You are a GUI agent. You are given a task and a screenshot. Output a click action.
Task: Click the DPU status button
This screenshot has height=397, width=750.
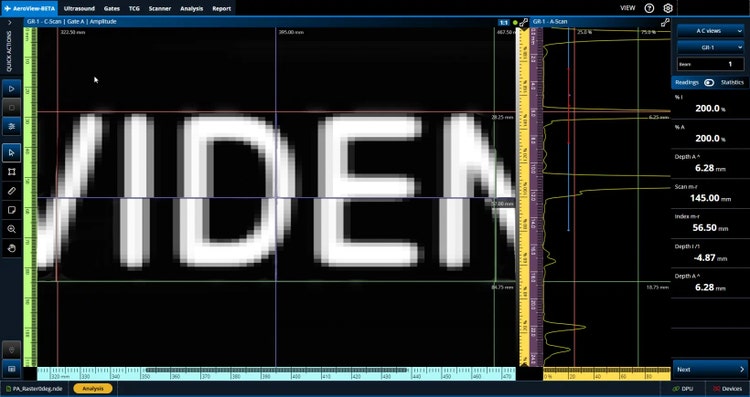(x=683, y=389)
